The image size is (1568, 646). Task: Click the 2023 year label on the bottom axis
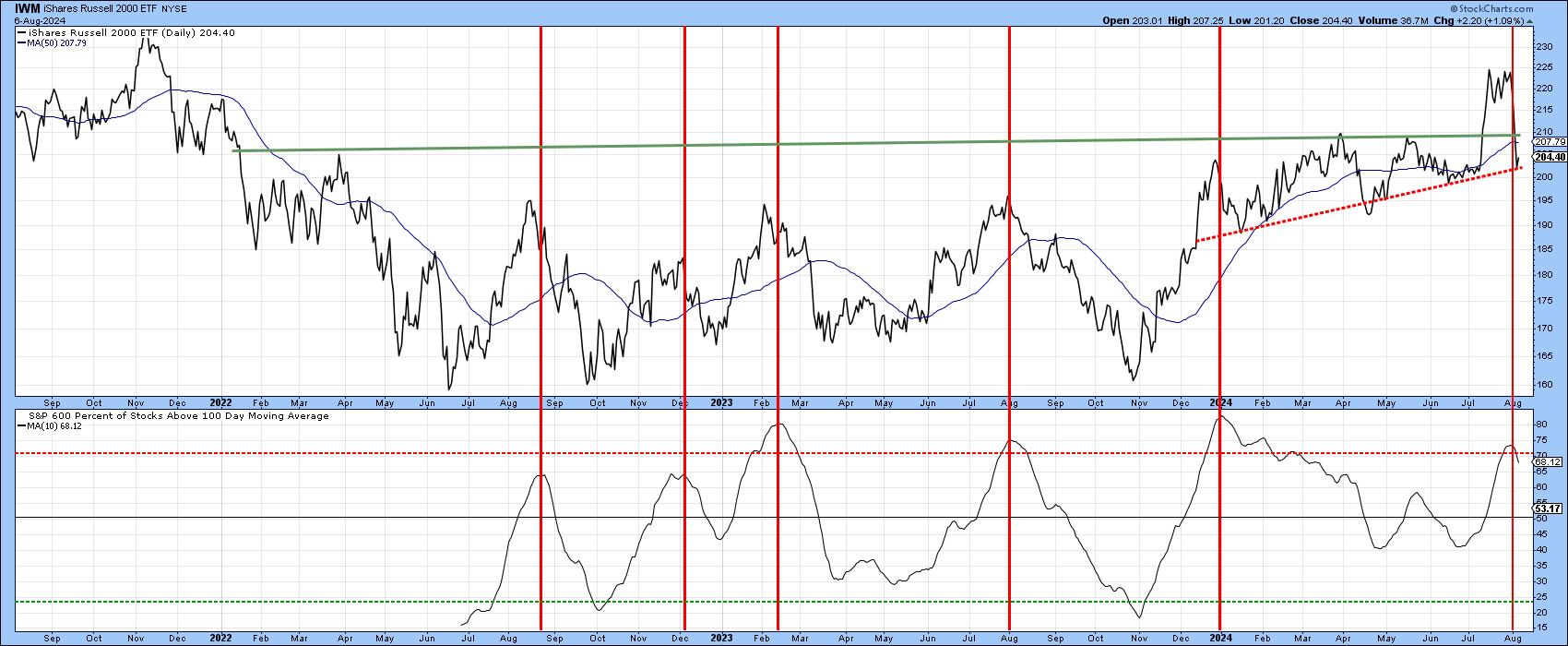(x=721, y=638)
